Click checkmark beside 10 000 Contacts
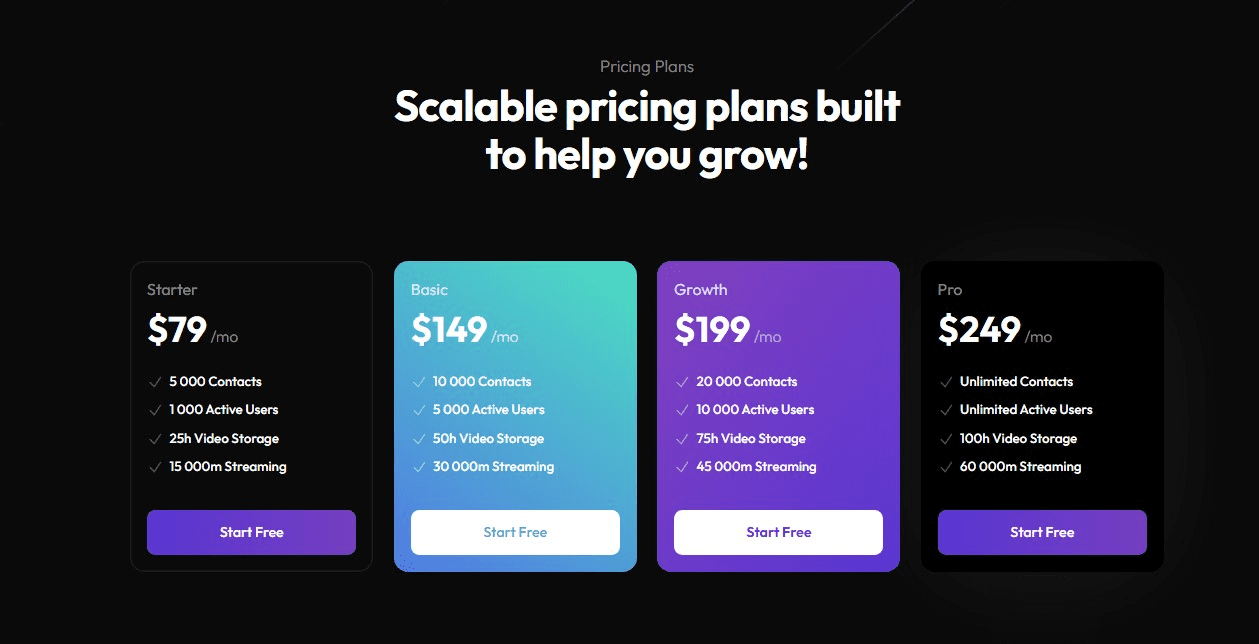The image size is (1259, 644). [x=419, y=382]
